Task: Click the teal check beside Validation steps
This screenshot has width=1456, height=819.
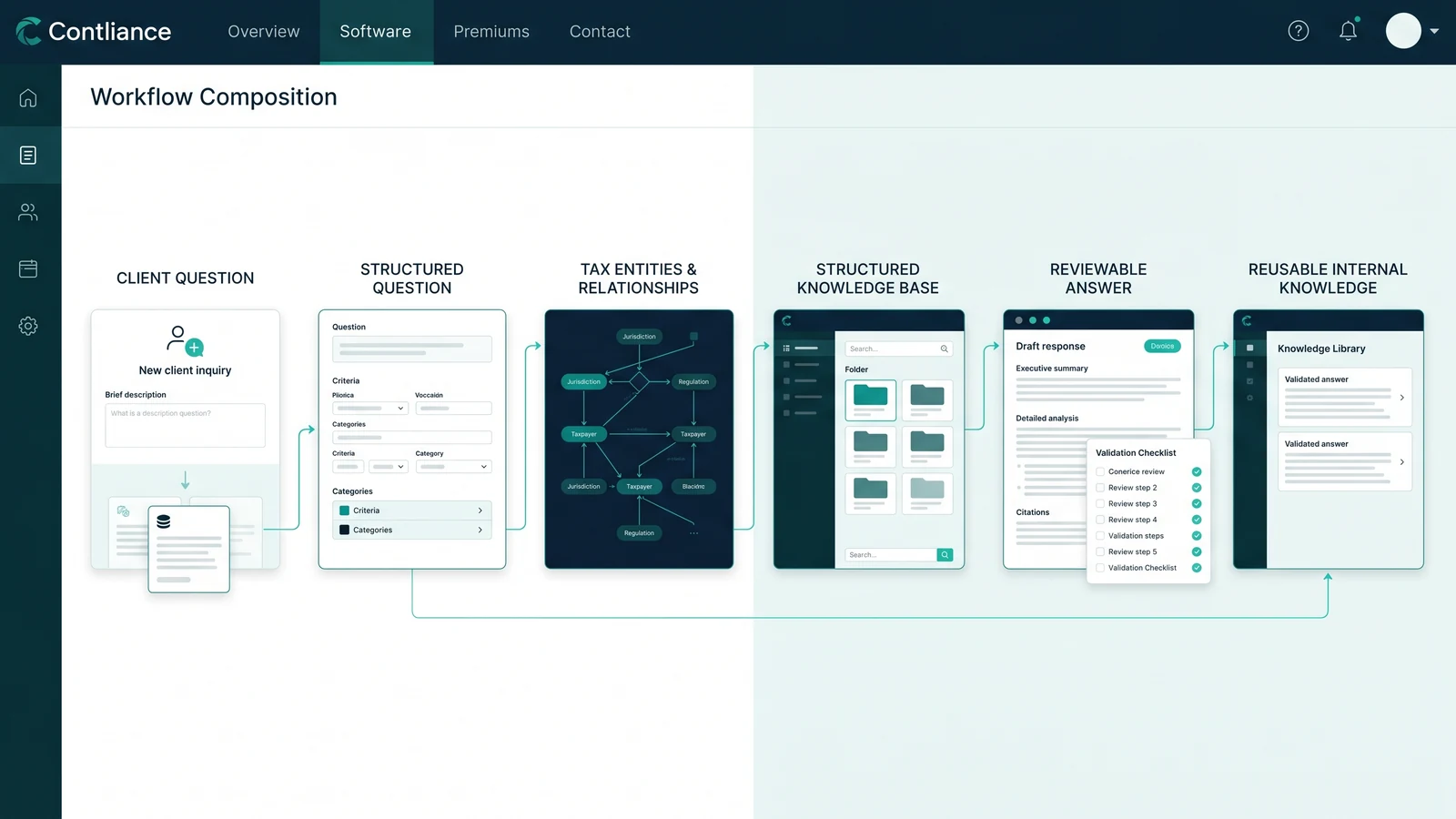Action: pyautogui.click(x=1197, y=536)
